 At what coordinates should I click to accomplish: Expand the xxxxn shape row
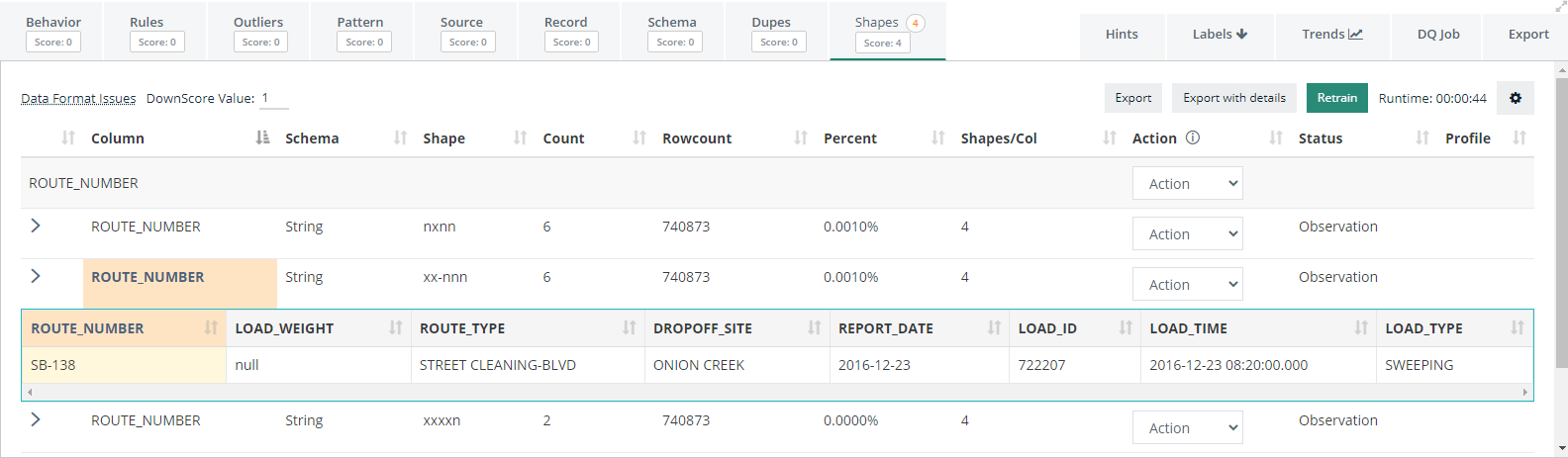36,419
